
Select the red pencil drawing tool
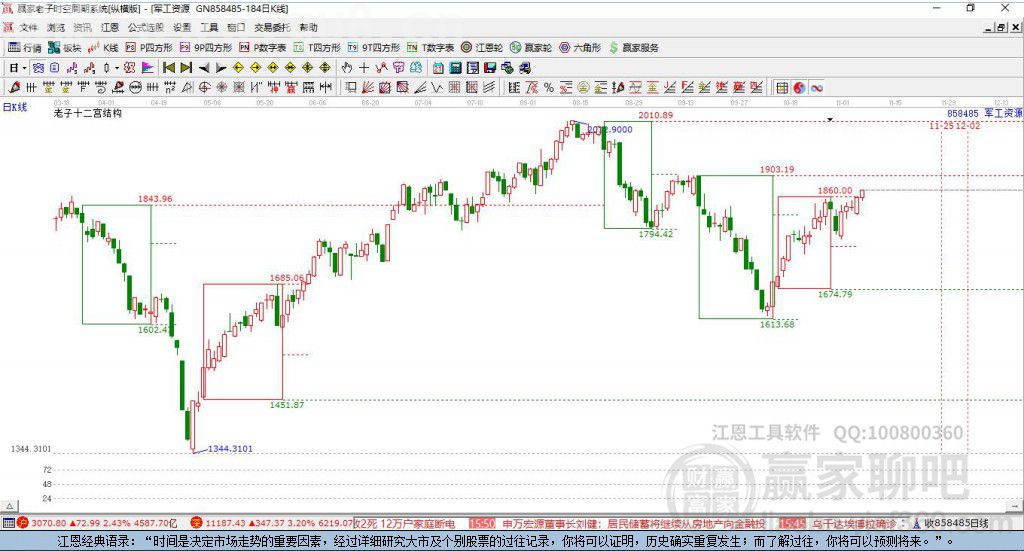click(x=14, y=87)
